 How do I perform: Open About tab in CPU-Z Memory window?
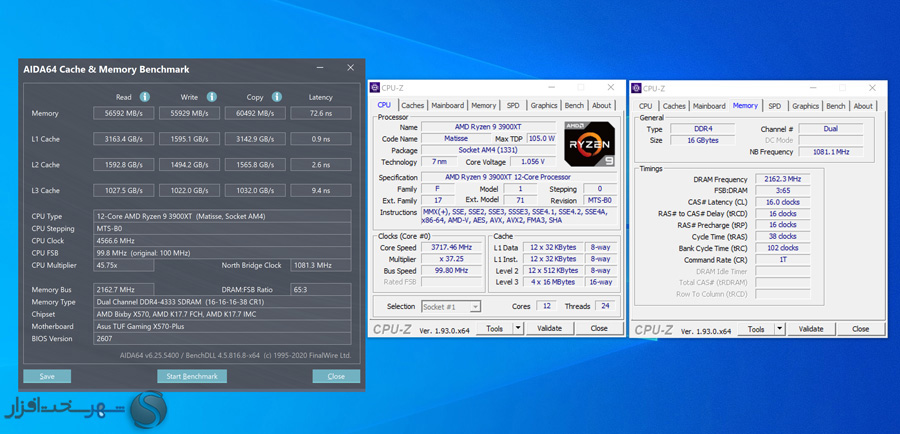pyautogui.click(x=863, y=106)
